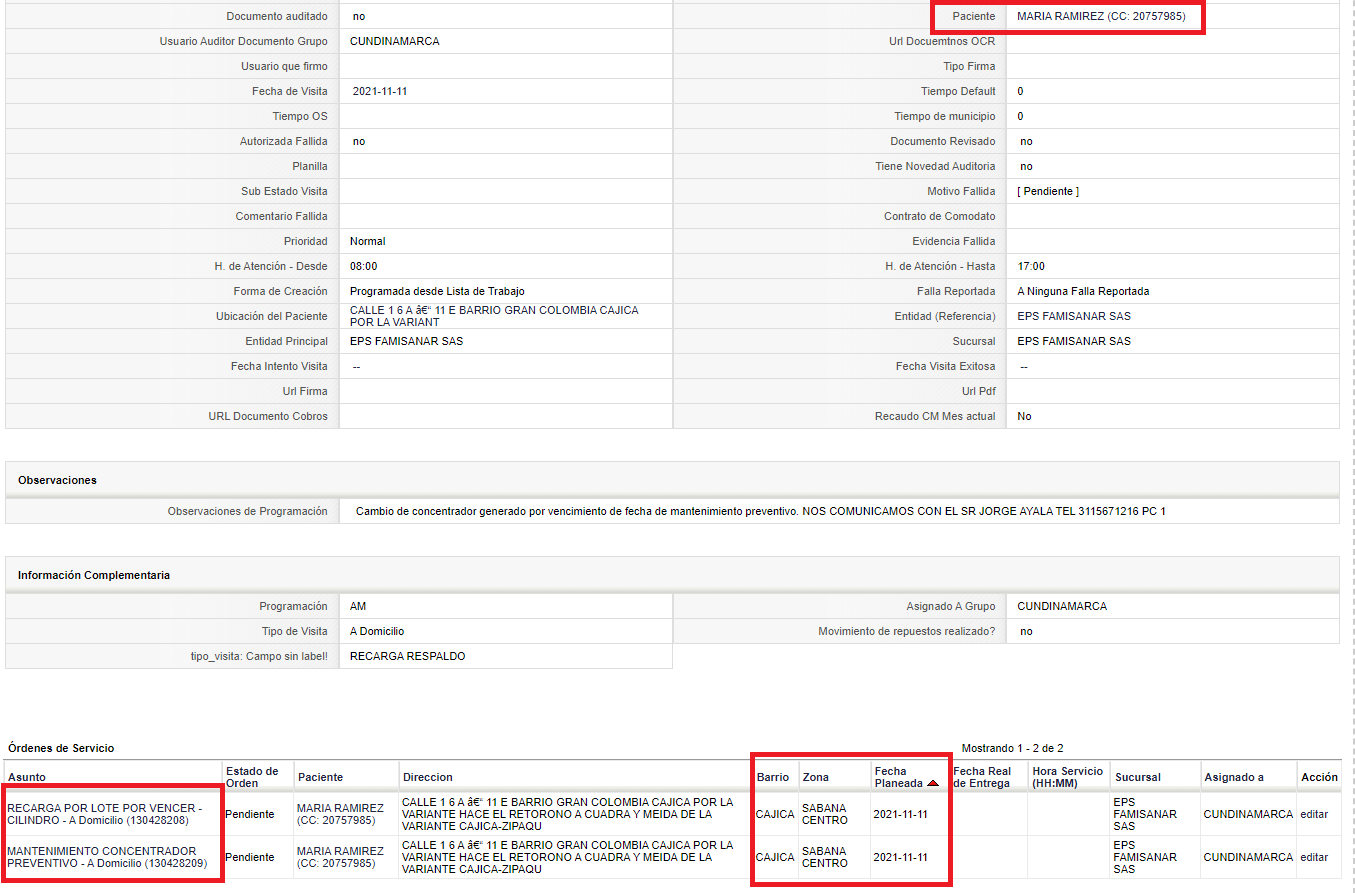Click the Entidad (Referencia) value EPS FAMISANAR SAS
This screenshot has height=893, width=1355.
click(1074, 316)
